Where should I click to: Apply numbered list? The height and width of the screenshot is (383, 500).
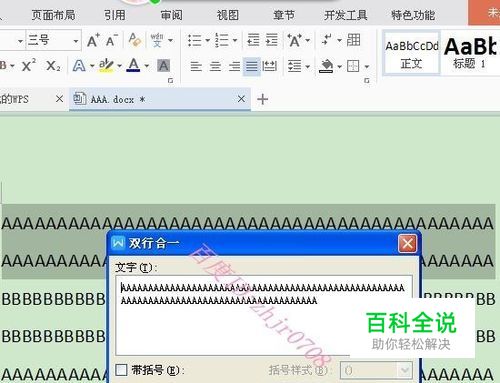[222, 40]
